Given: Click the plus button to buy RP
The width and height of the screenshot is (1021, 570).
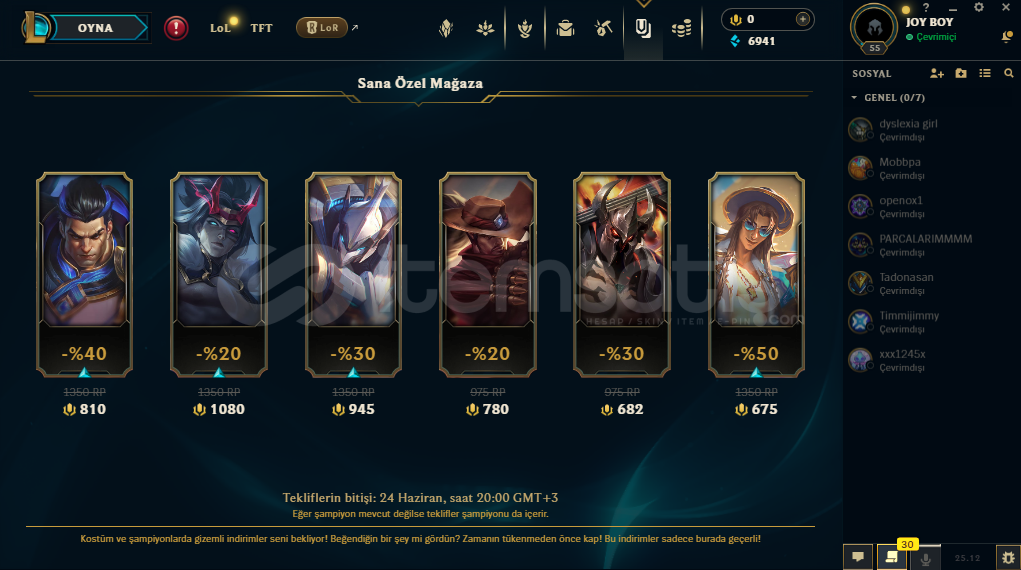Looking at the screenshot, I should pyautogui.click(x=803, y=20).
